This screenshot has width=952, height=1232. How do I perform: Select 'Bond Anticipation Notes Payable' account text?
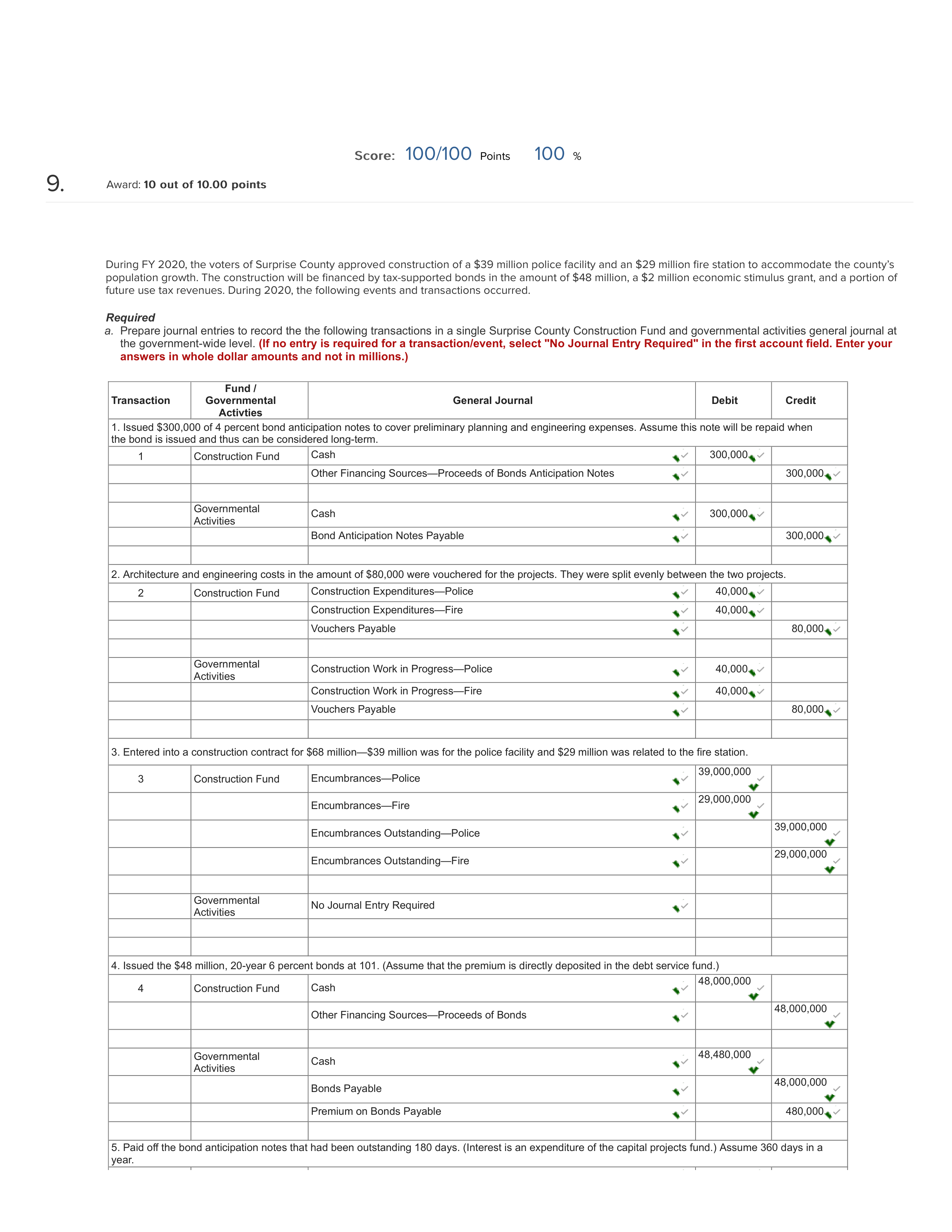(388, 536)
